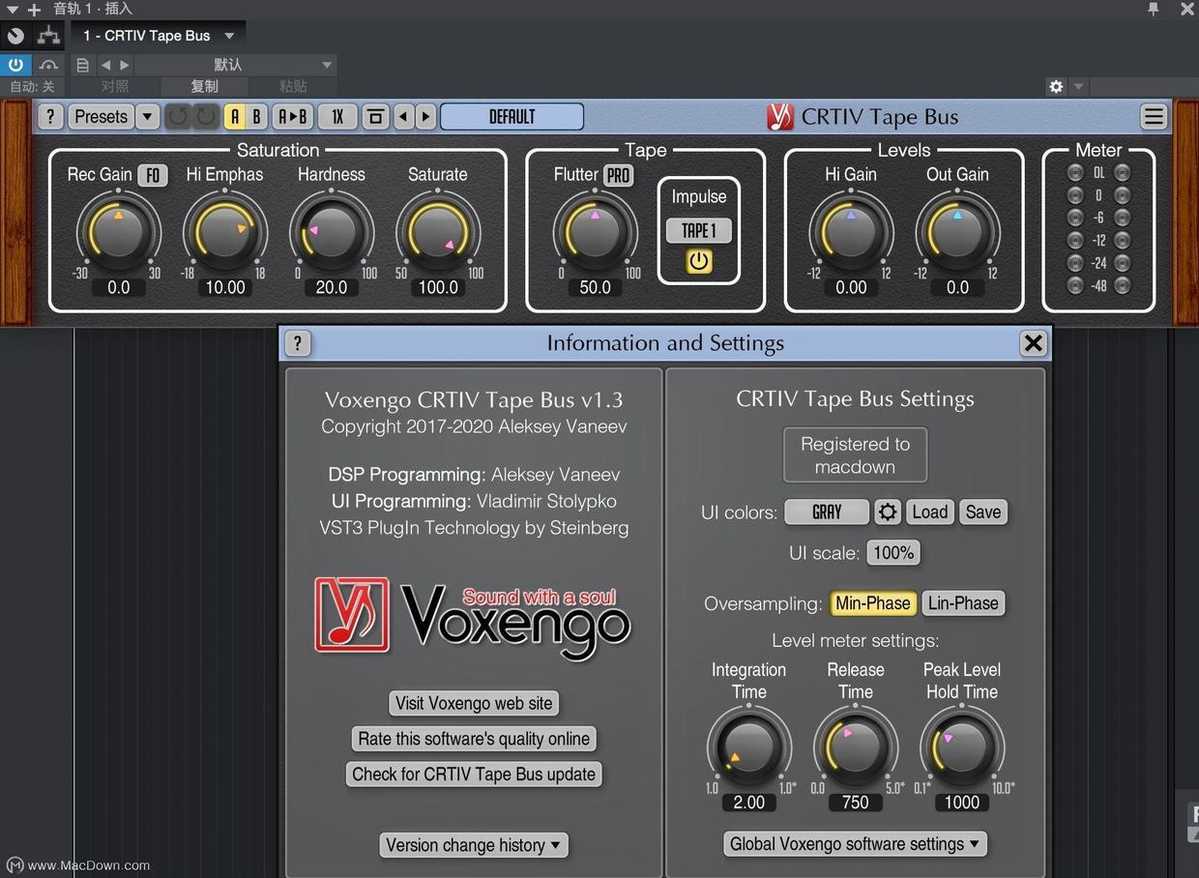Open the Presets dropdown arrow
This screenshot has height=878, width=1199.
(147, 117)
